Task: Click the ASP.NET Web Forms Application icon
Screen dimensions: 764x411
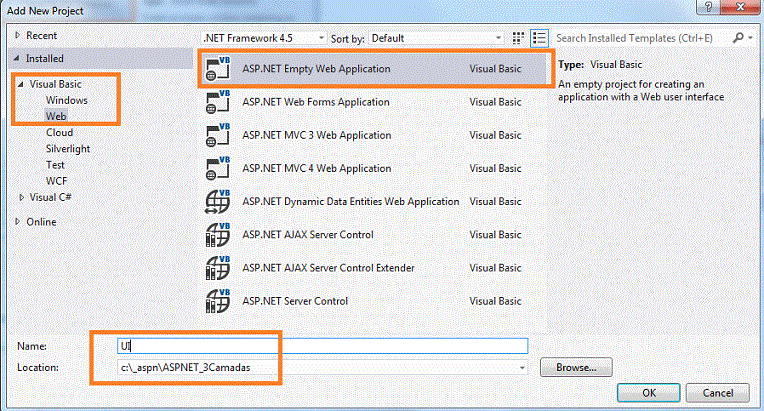Action: 218,102
